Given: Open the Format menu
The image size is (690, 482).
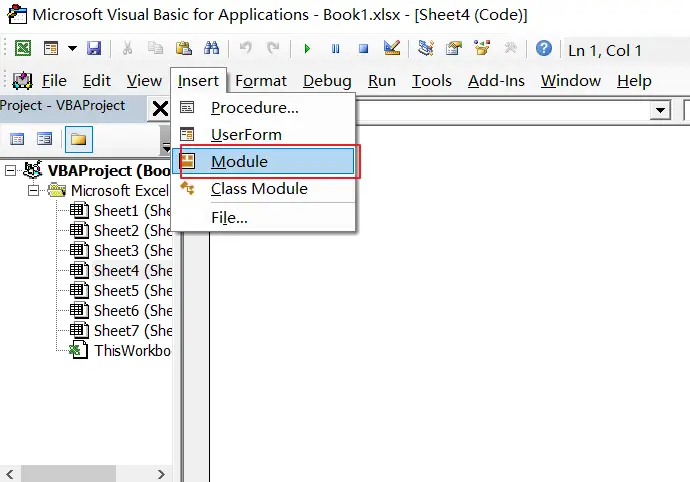Looking at the screenshot, I should (261, 81).
